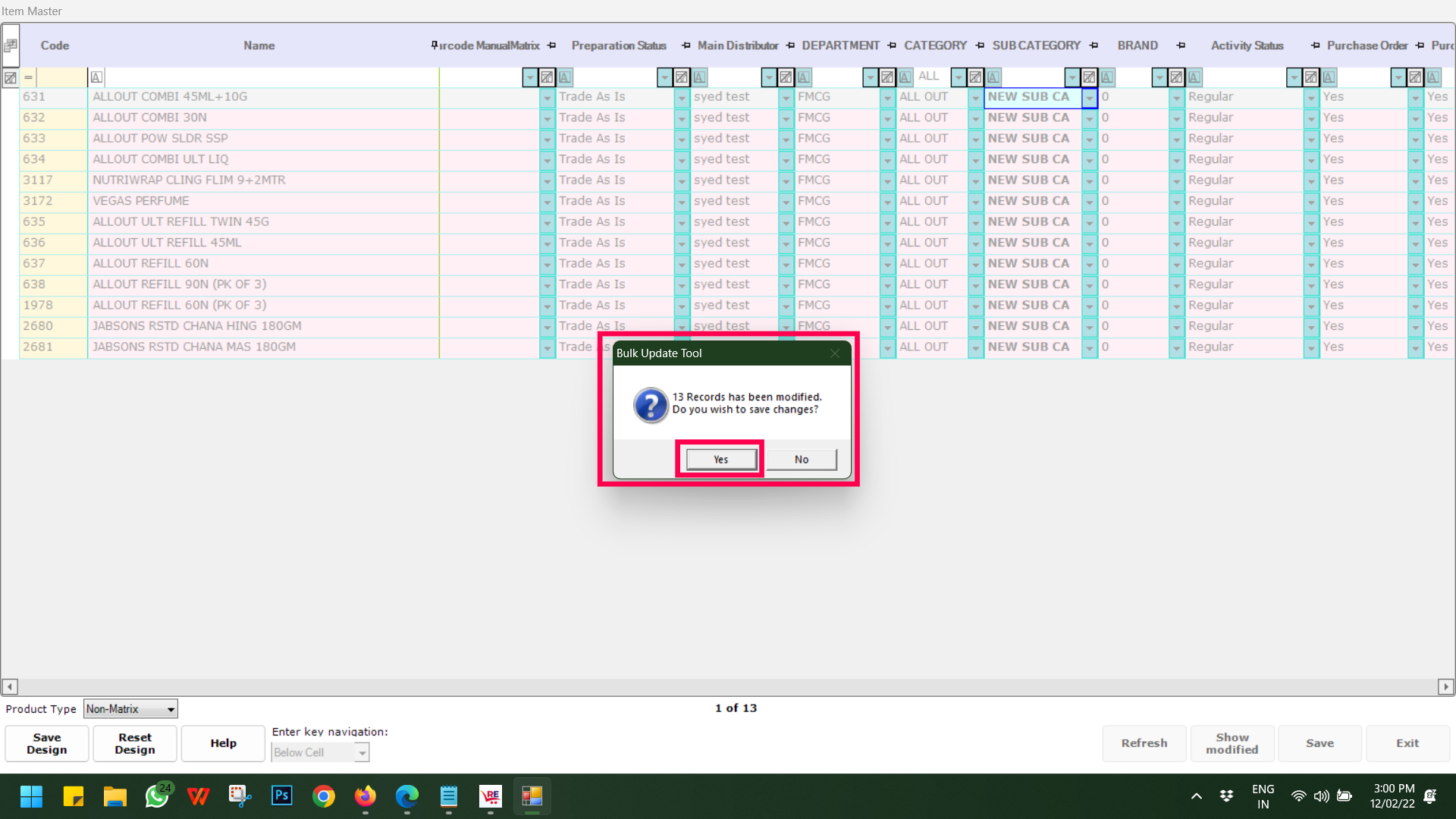Expand SUBCATEGORY cell dropdown for code 631
1456x819 pixels.
pyautogui.click(x=1089, y=98)
